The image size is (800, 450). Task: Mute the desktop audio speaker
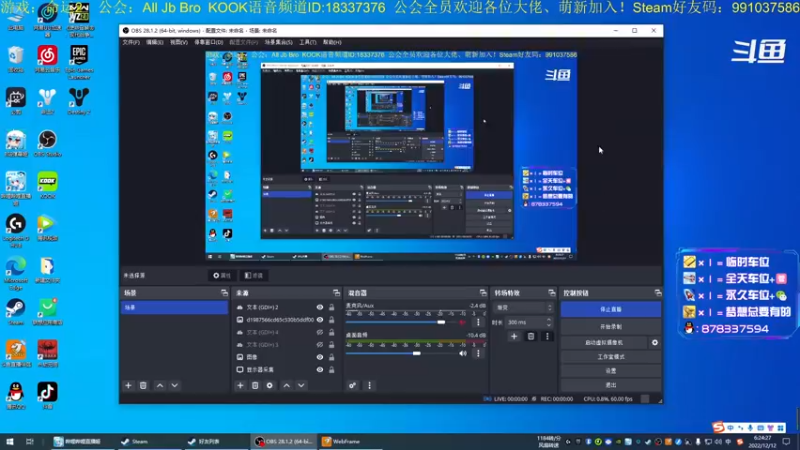click(463, 353)
